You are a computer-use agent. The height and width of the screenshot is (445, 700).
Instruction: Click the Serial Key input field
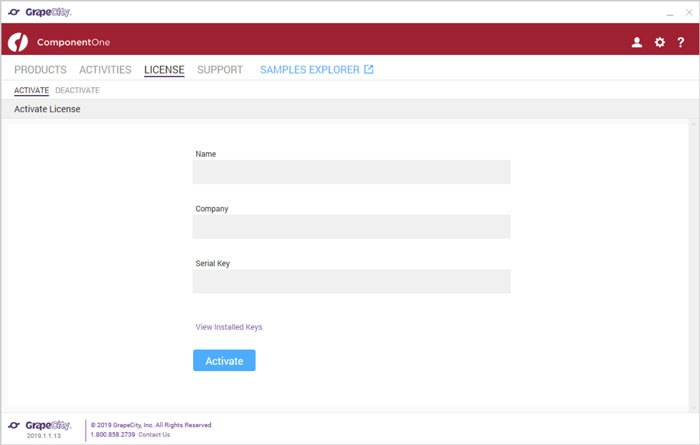click(x=351, y=281)
